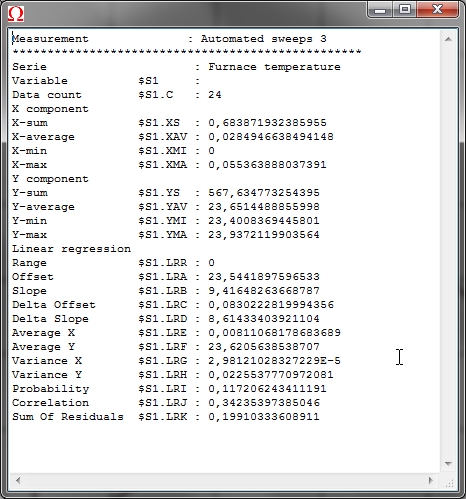Viewport: 466px width, 499px height.
Task: Click the horizontal scrollbar left arrow
Action: [18, 480]
